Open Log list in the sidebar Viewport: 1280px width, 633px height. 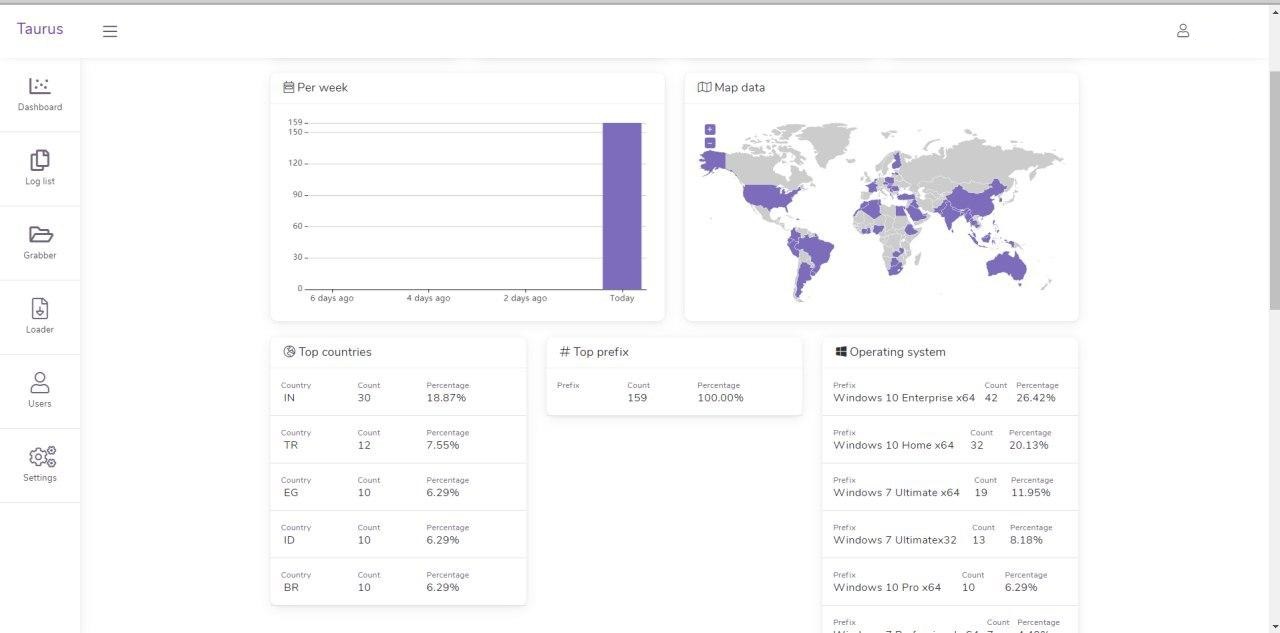click(40, 169)
